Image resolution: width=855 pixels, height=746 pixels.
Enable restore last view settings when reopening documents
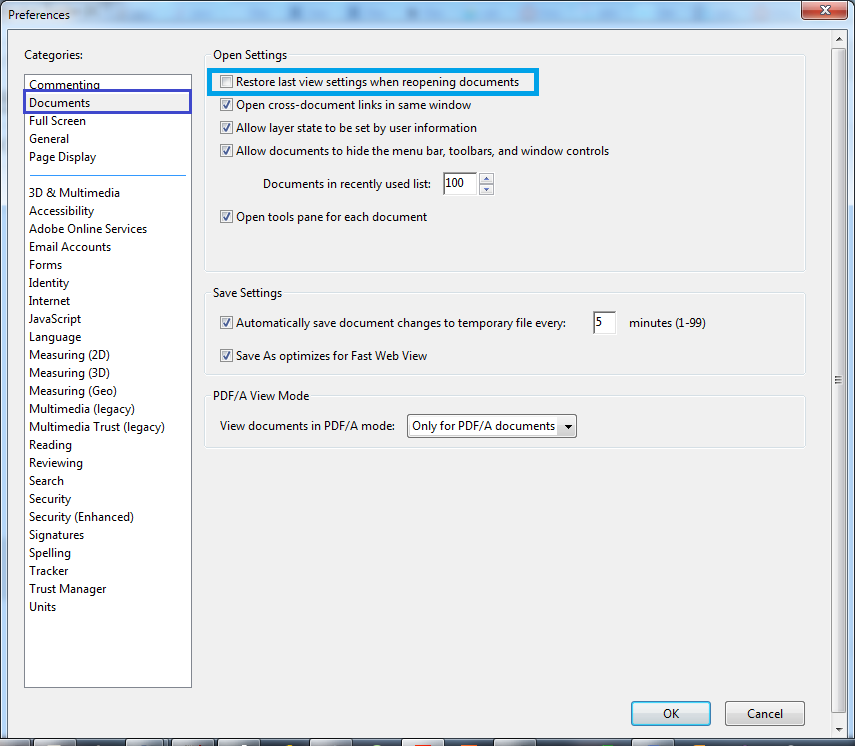pyautogui.click(x=226, y=81)
